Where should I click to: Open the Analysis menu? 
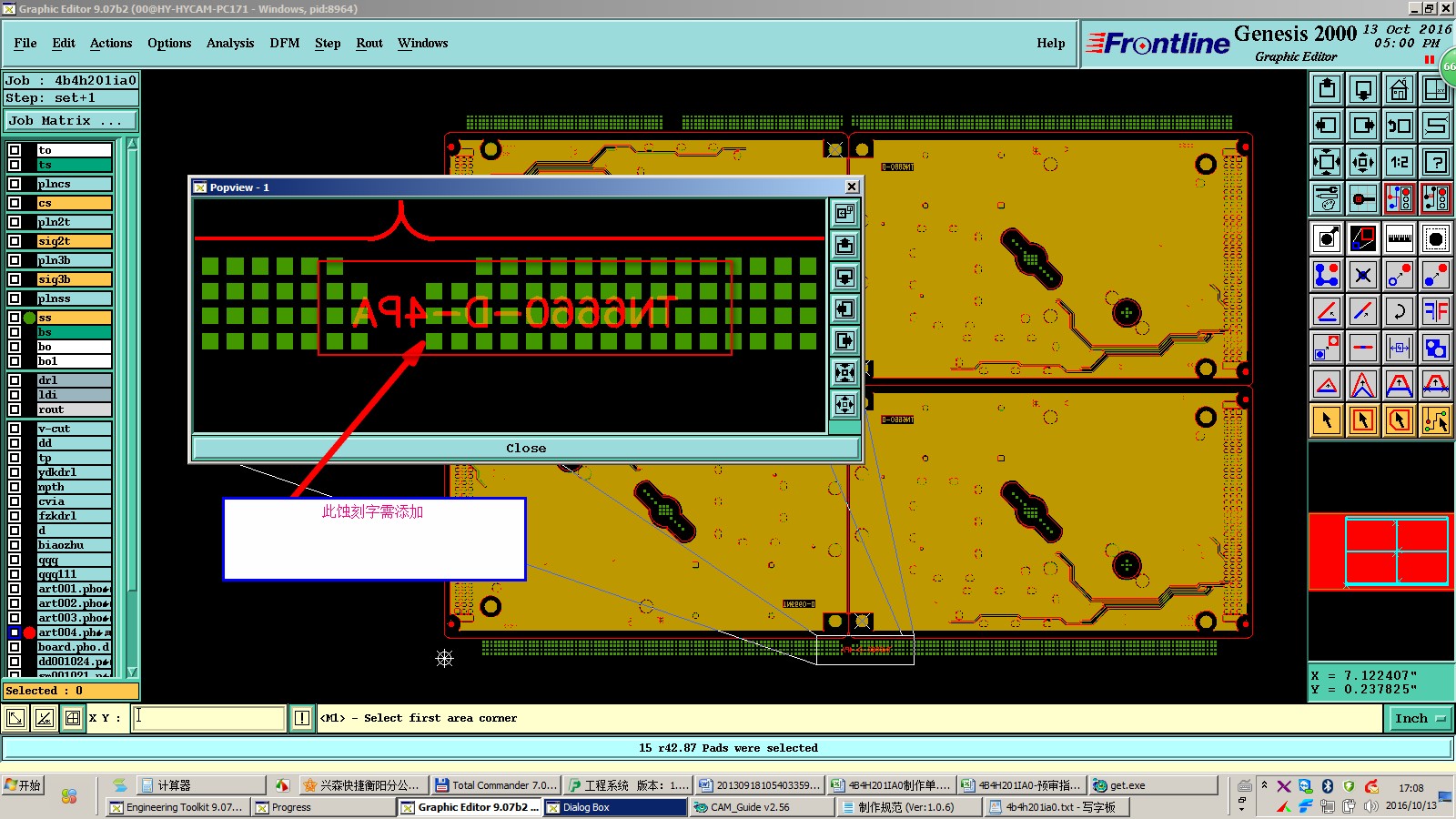230,43
